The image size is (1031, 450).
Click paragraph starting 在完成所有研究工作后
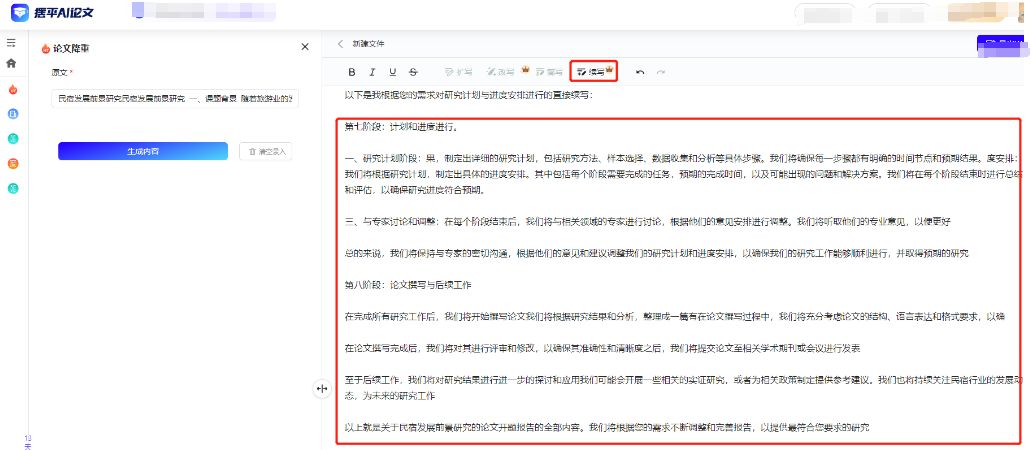tap(675, 316)
